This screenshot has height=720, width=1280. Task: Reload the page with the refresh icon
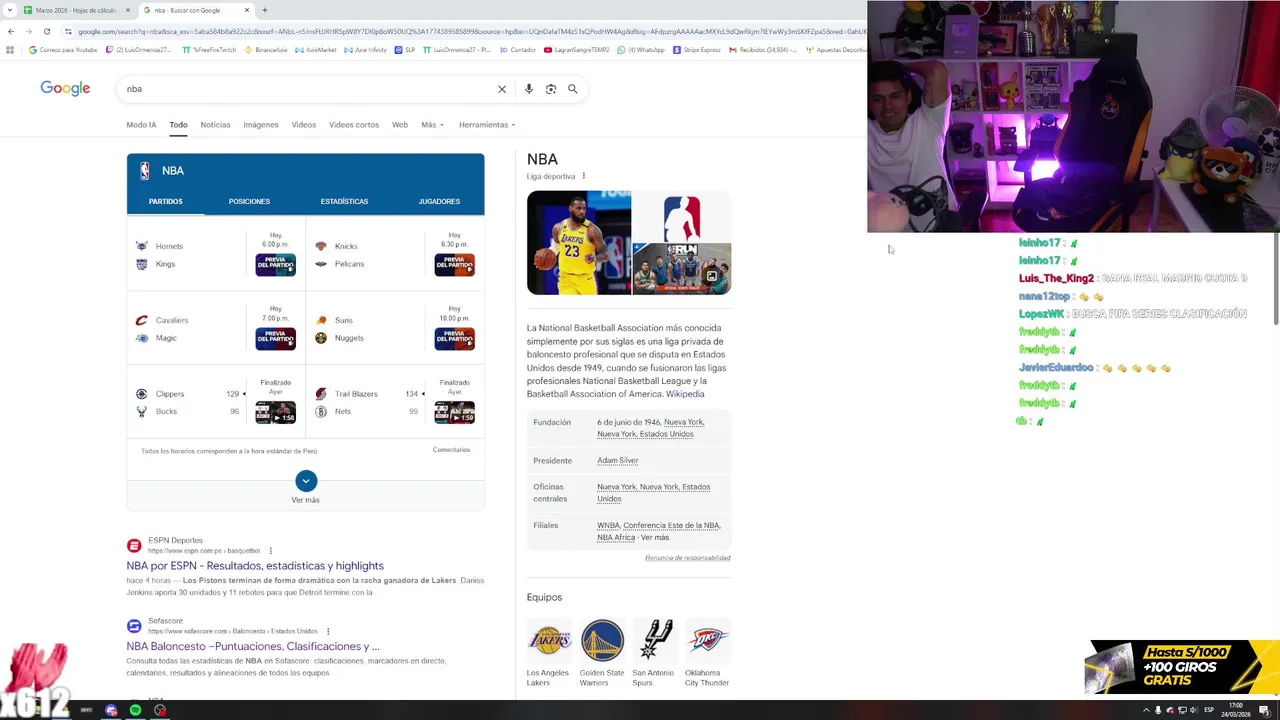click(46, 31)
